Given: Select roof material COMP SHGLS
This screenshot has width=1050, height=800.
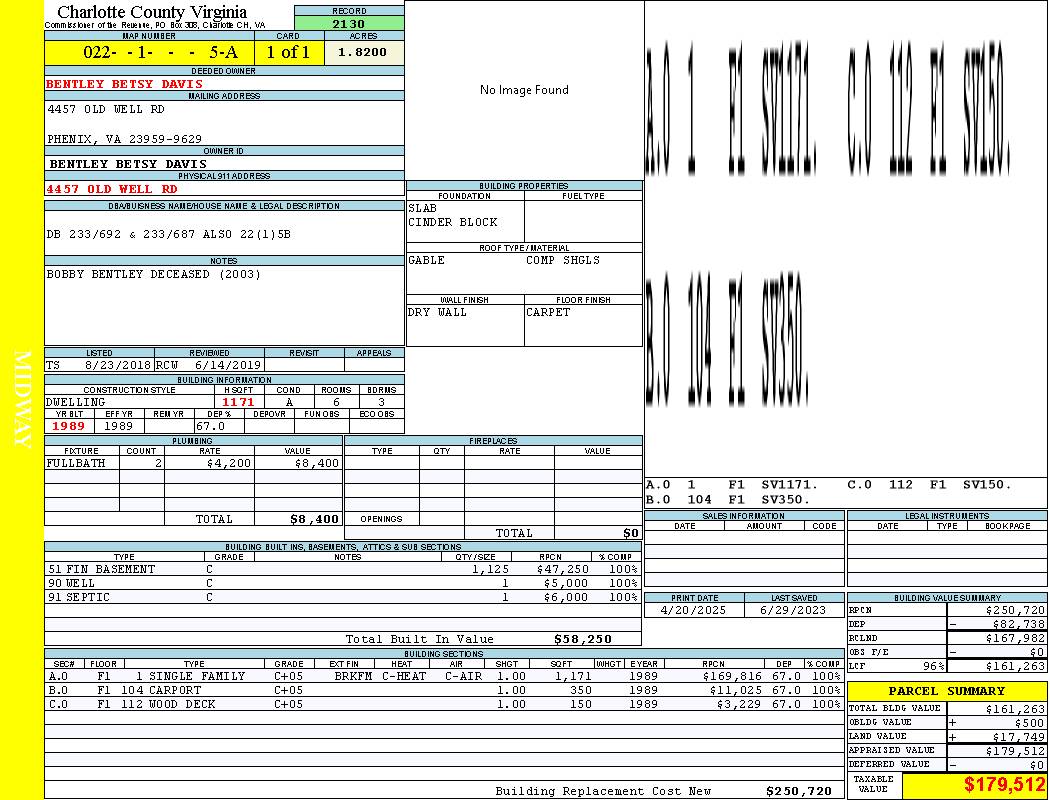Looking at the screenshot, I should click(562, 260).
